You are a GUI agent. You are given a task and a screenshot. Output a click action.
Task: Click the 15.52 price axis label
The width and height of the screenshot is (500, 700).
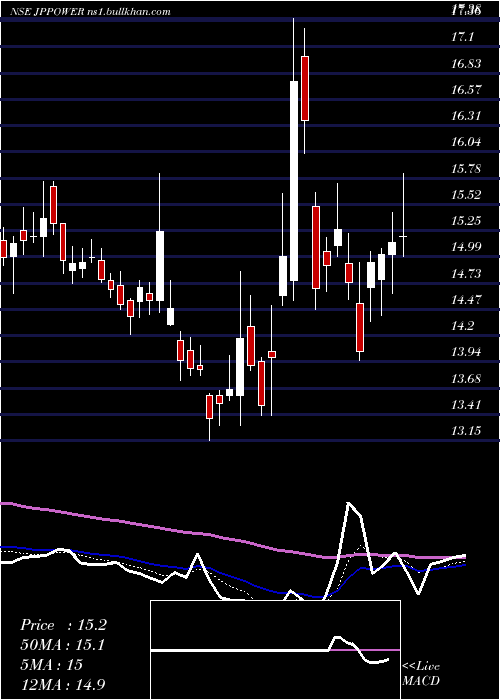point(466,195)
